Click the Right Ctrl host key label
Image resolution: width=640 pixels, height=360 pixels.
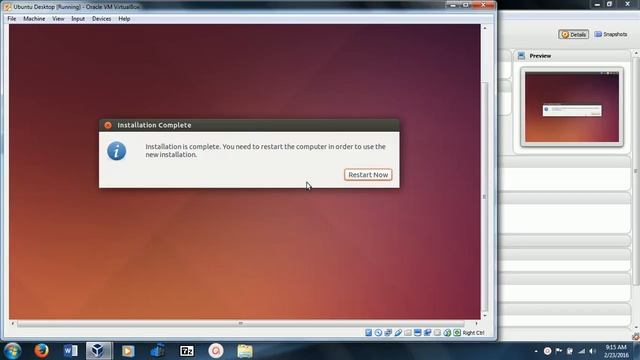pos(473,333)
